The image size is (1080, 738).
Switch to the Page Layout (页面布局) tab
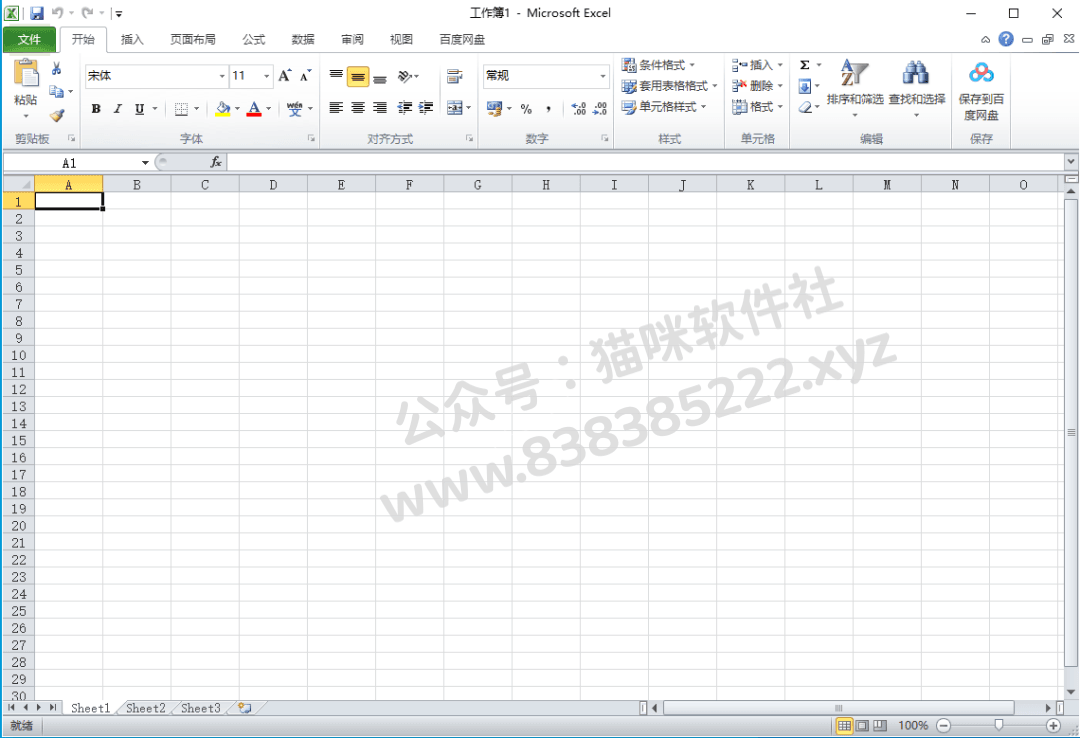(x=193, y=39)
